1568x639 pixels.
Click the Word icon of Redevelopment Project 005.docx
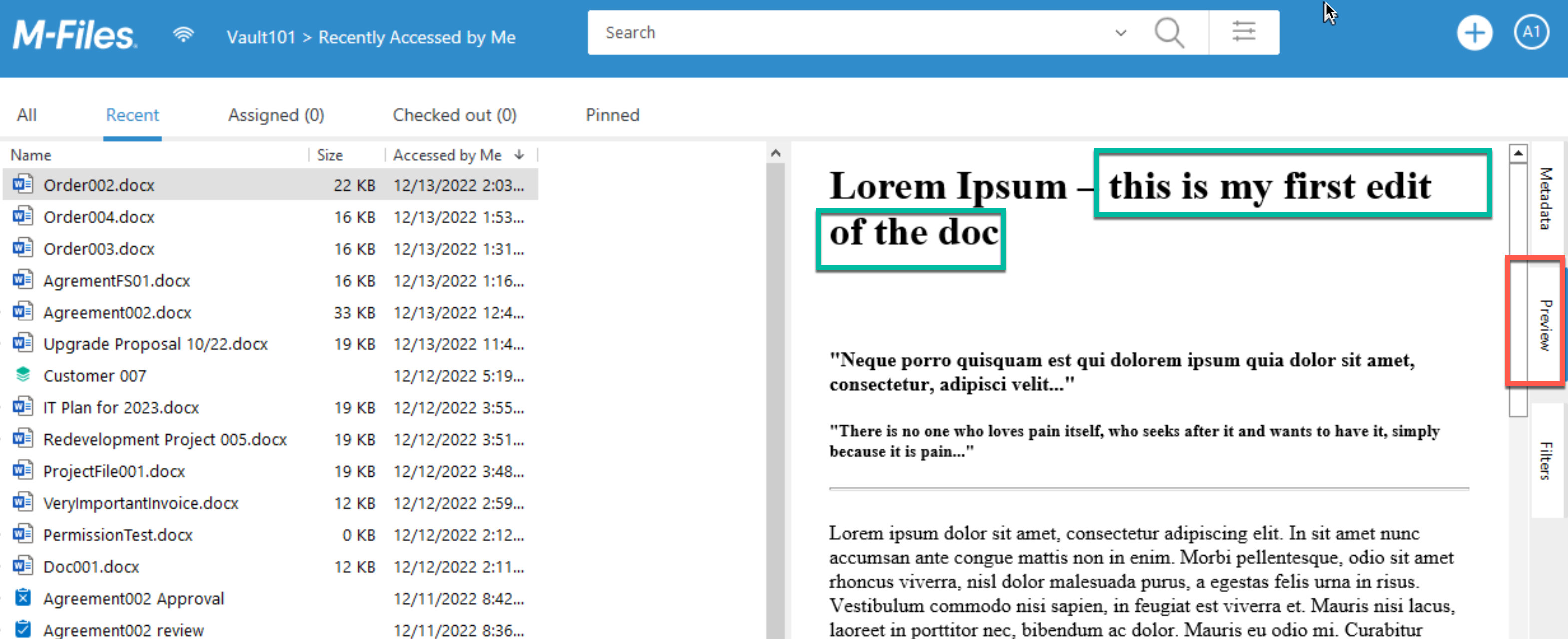(23, 438)
